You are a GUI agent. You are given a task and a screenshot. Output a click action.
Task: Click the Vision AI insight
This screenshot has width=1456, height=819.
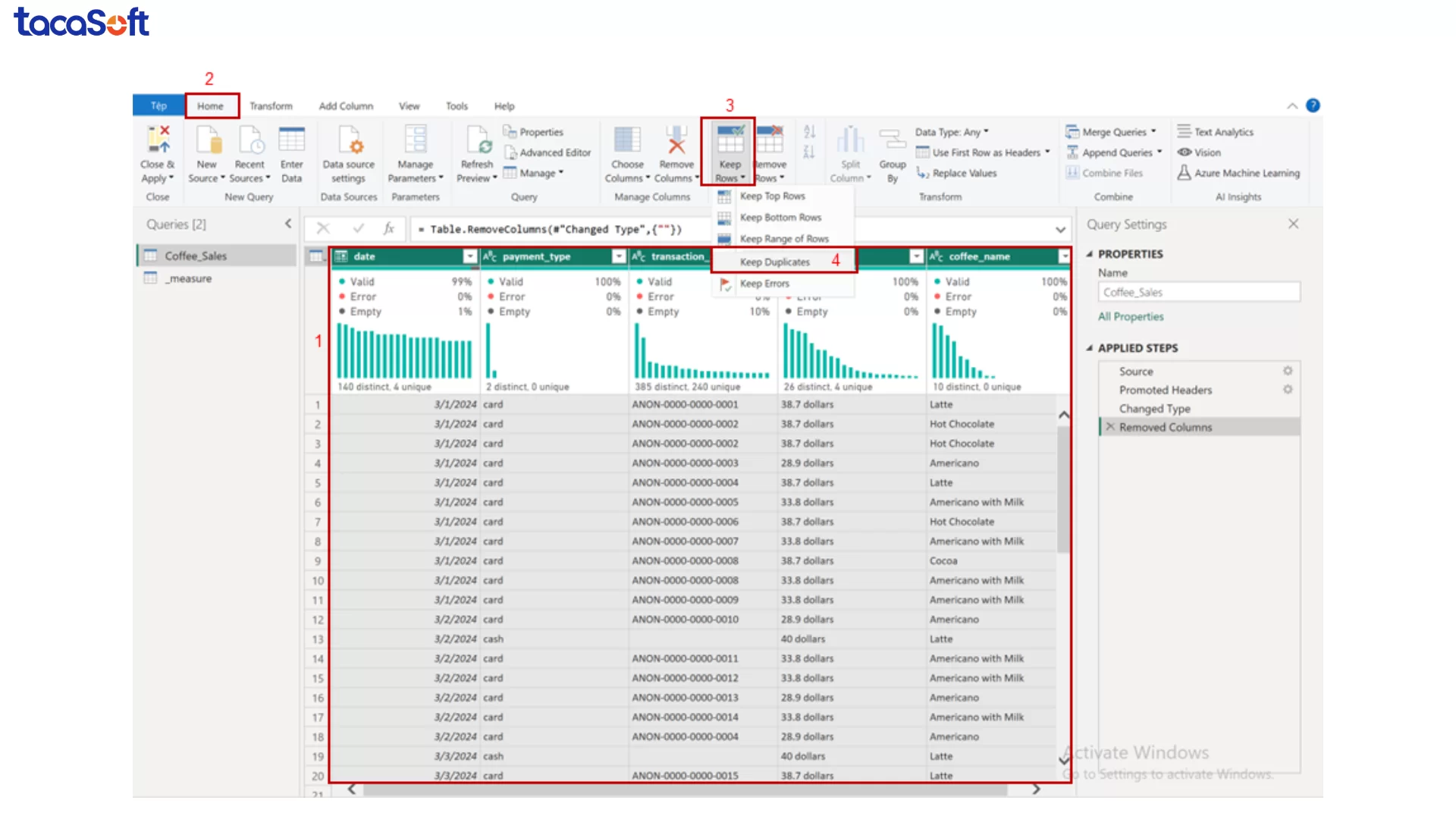pyautogui.click(x=1199, y=152)
